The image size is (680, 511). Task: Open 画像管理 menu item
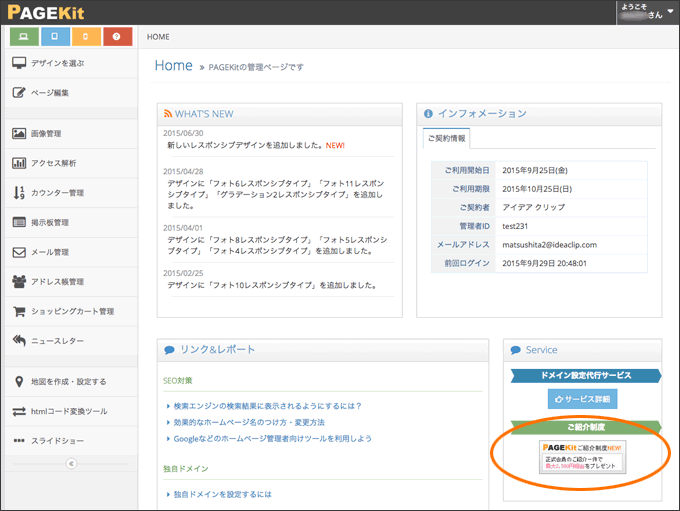72,134
